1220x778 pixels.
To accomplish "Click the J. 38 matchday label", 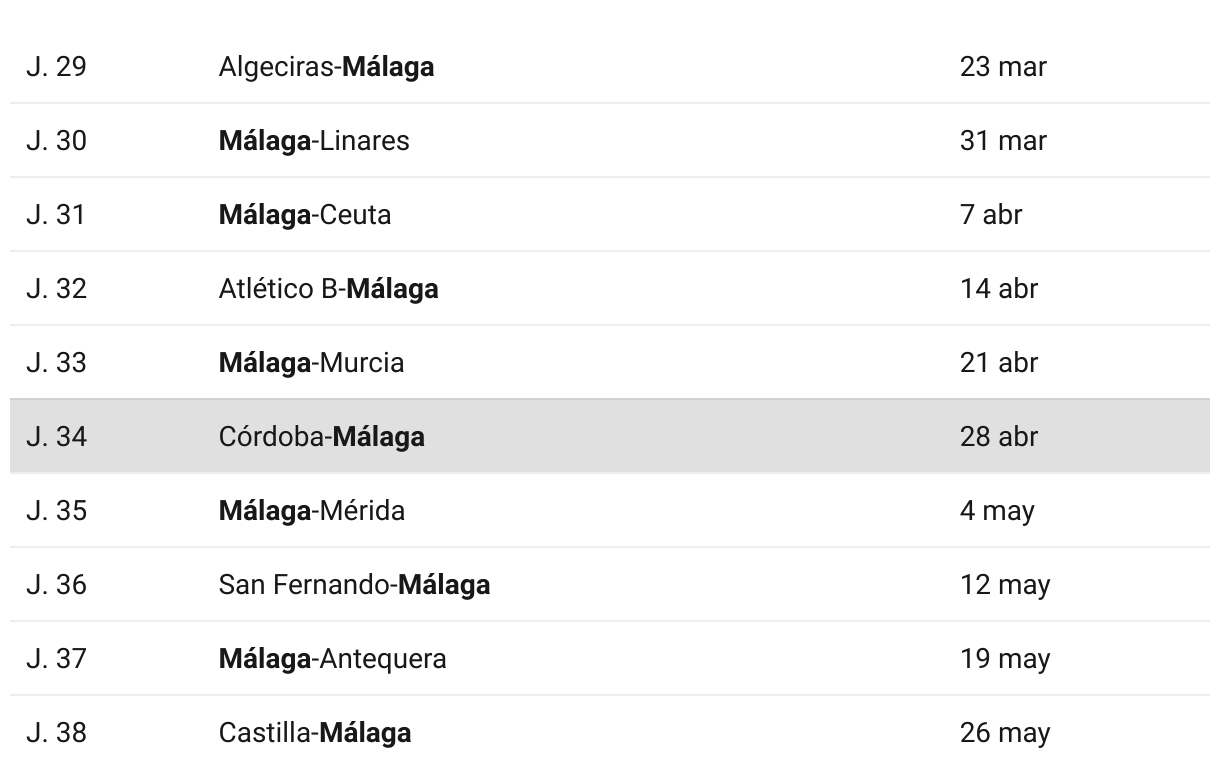I will point(56,733).
